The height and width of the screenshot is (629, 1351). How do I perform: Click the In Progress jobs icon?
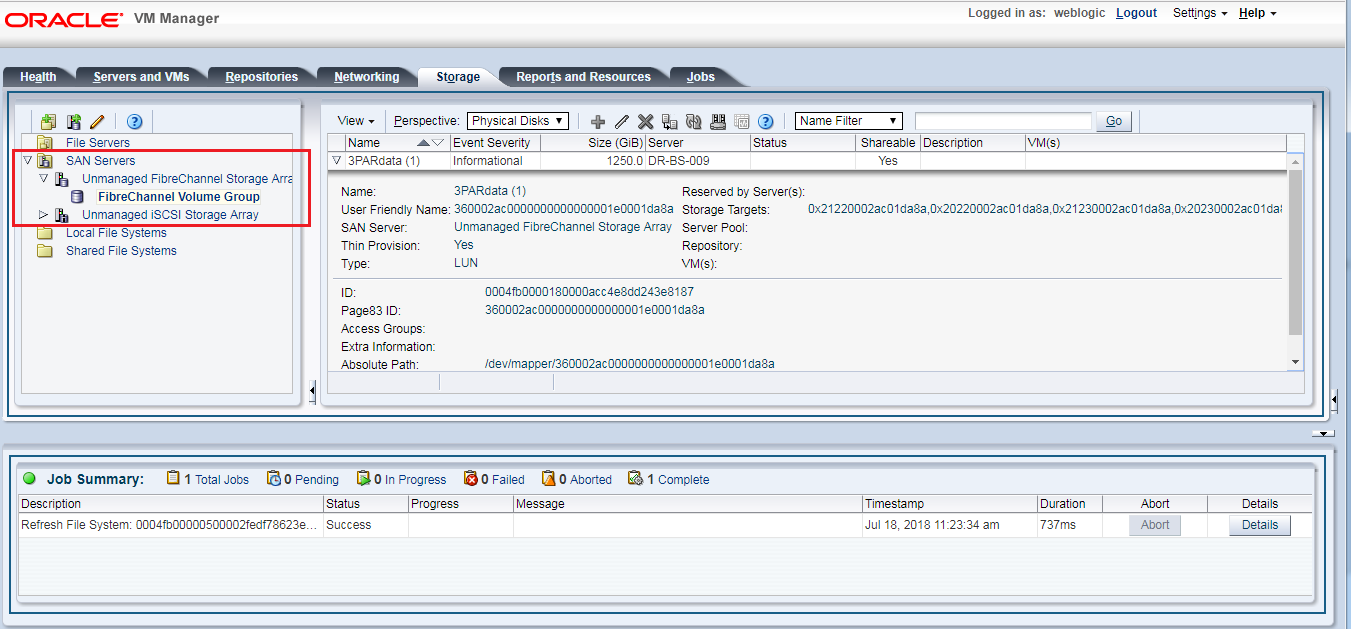363,479
